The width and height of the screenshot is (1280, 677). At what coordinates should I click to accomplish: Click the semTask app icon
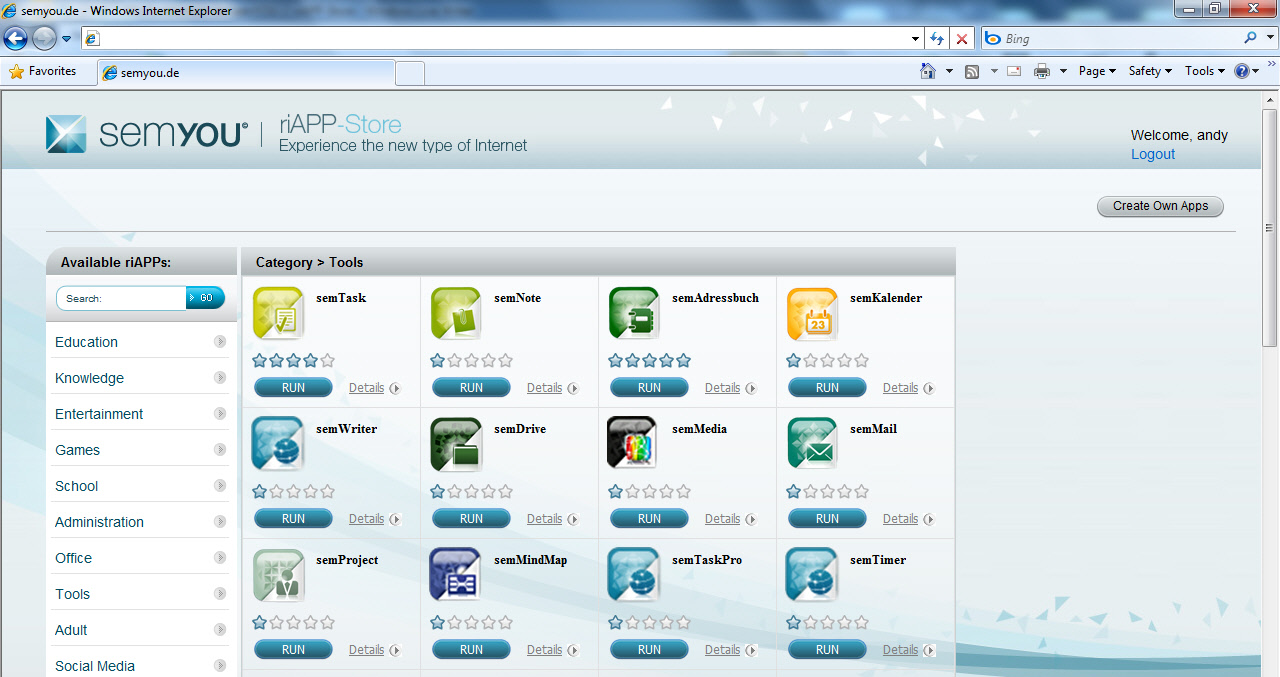click(x=278, y=313)
